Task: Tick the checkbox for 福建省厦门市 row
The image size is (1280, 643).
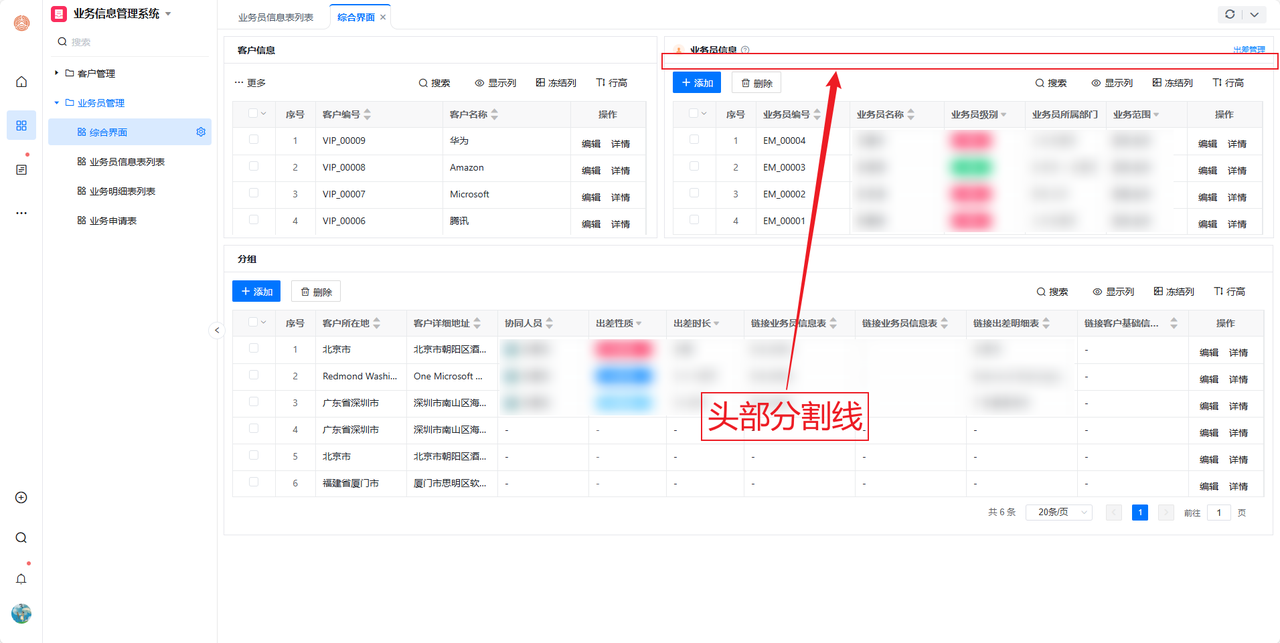Action: point(254,483)
